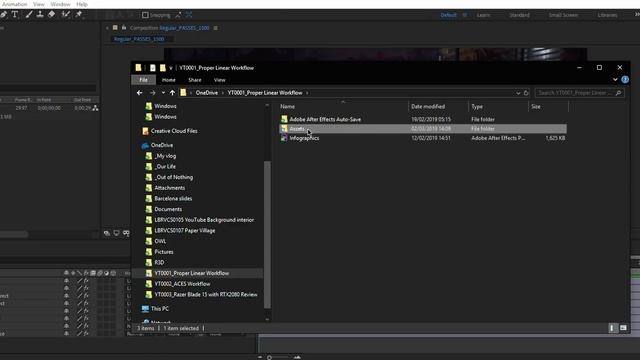This screenshot has width=640, height=360.
Task: Open the File tab in Explorer
Action: pyautogui.click(x=143, y=80)
